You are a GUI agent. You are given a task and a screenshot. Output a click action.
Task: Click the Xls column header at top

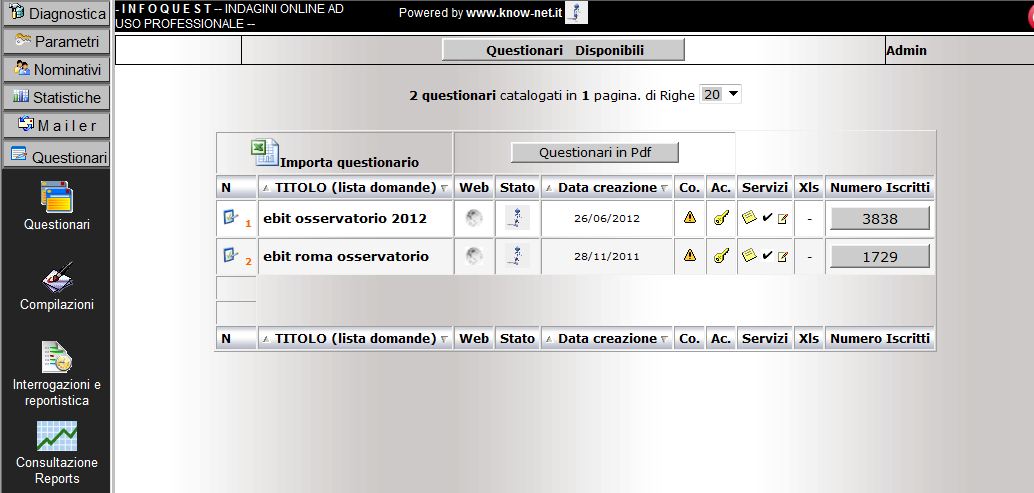coord(808,188)
